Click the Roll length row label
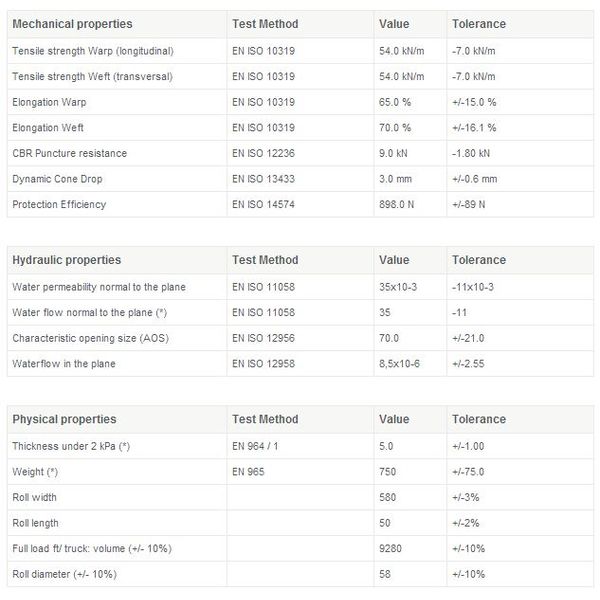The image size is (600, 600). tap(35, 523)
